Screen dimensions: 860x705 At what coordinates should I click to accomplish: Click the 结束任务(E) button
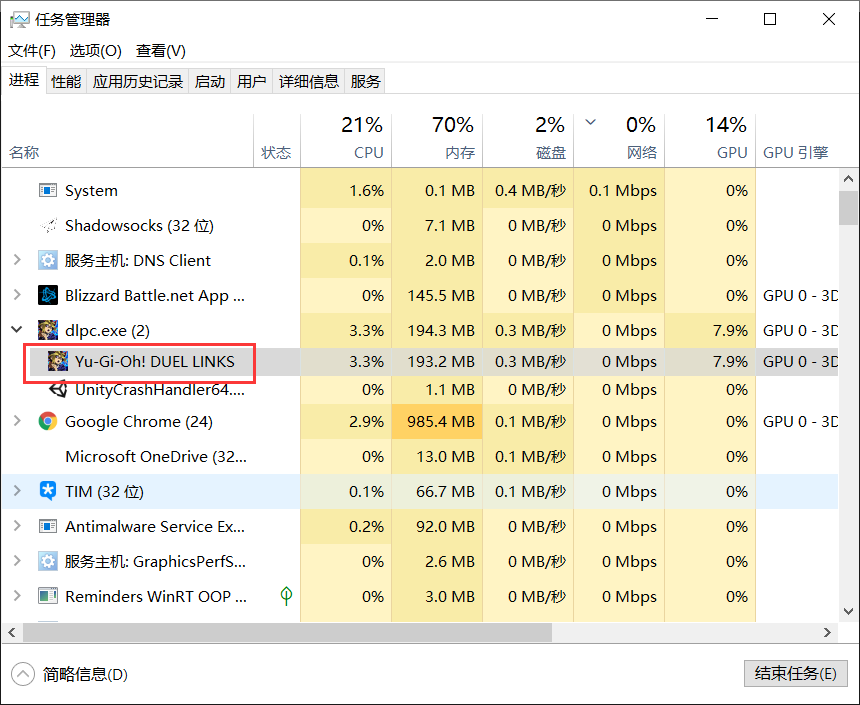point(795,673)
